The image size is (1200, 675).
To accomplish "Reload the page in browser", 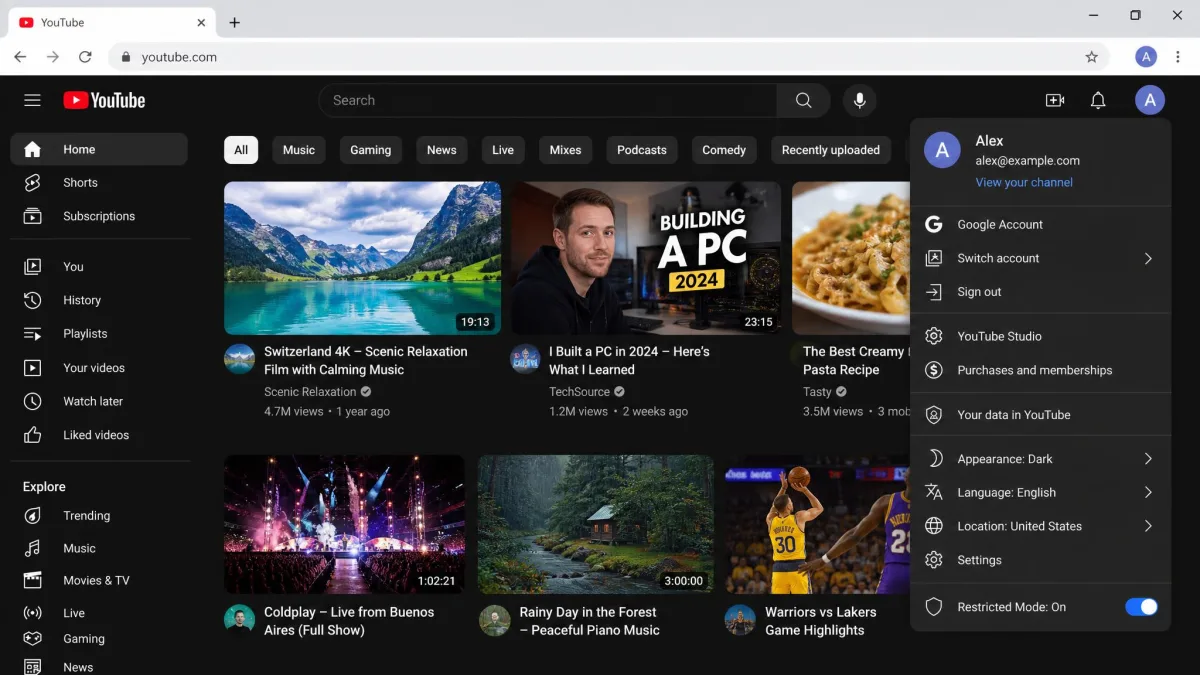I will [85, 57].
